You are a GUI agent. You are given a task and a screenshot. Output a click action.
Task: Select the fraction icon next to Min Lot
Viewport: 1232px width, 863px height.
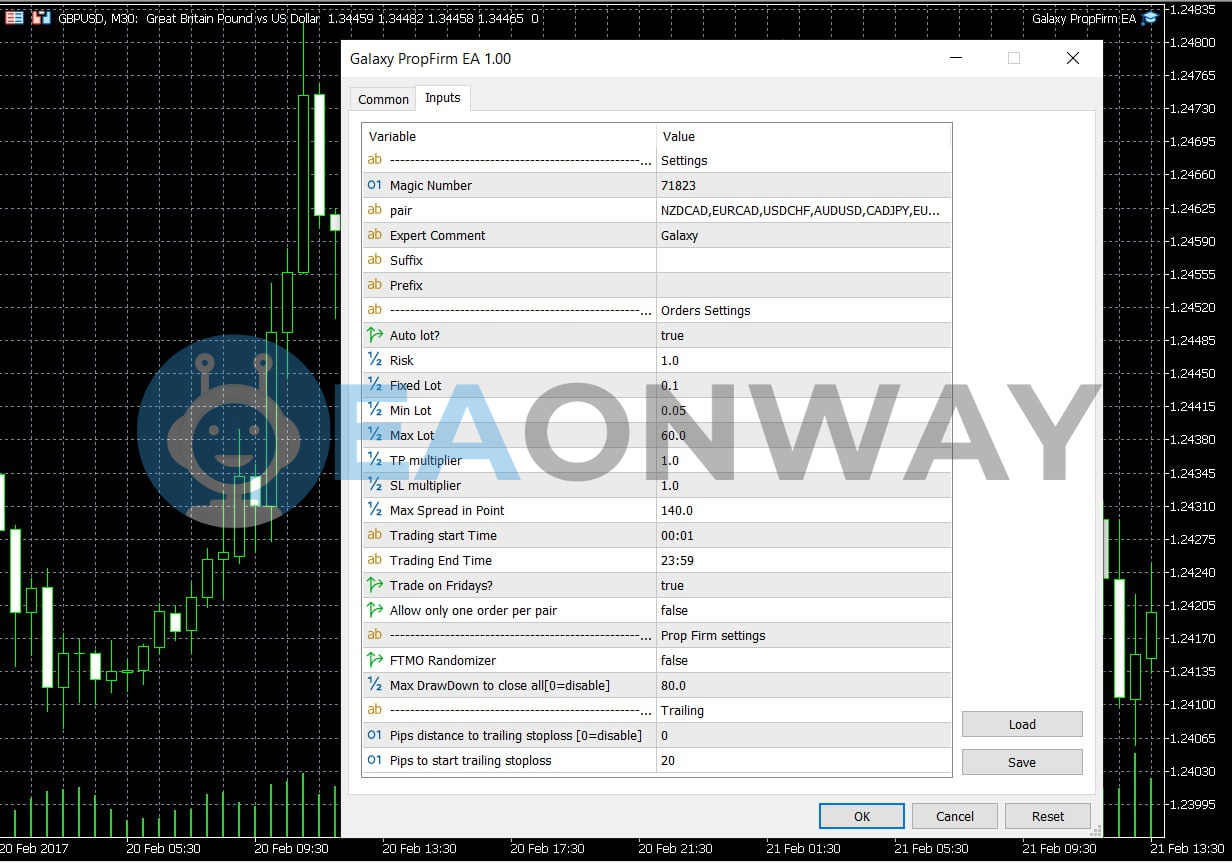[375, 410]
